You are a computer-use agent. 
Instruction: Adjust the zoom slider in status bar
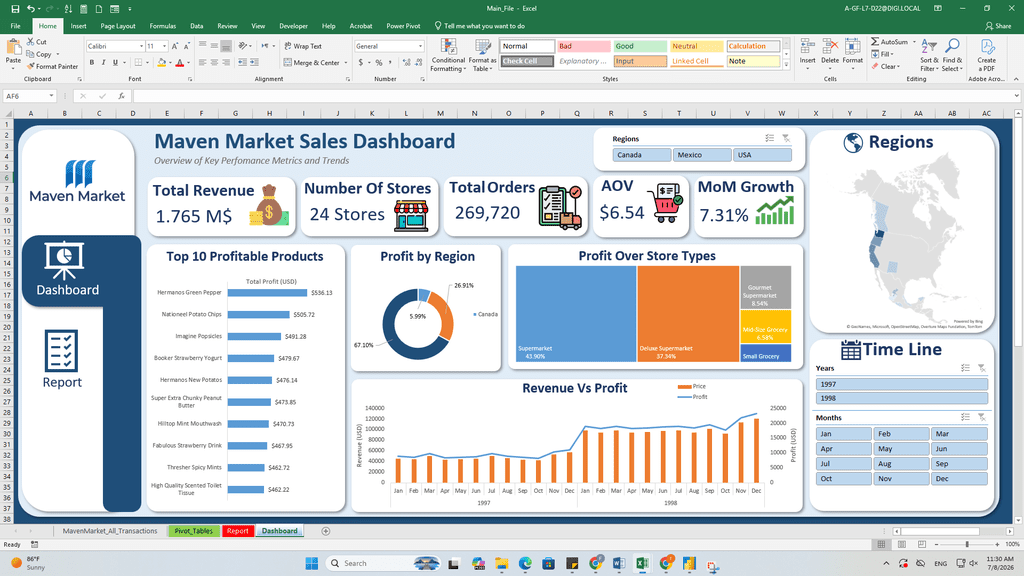point(967,544)
